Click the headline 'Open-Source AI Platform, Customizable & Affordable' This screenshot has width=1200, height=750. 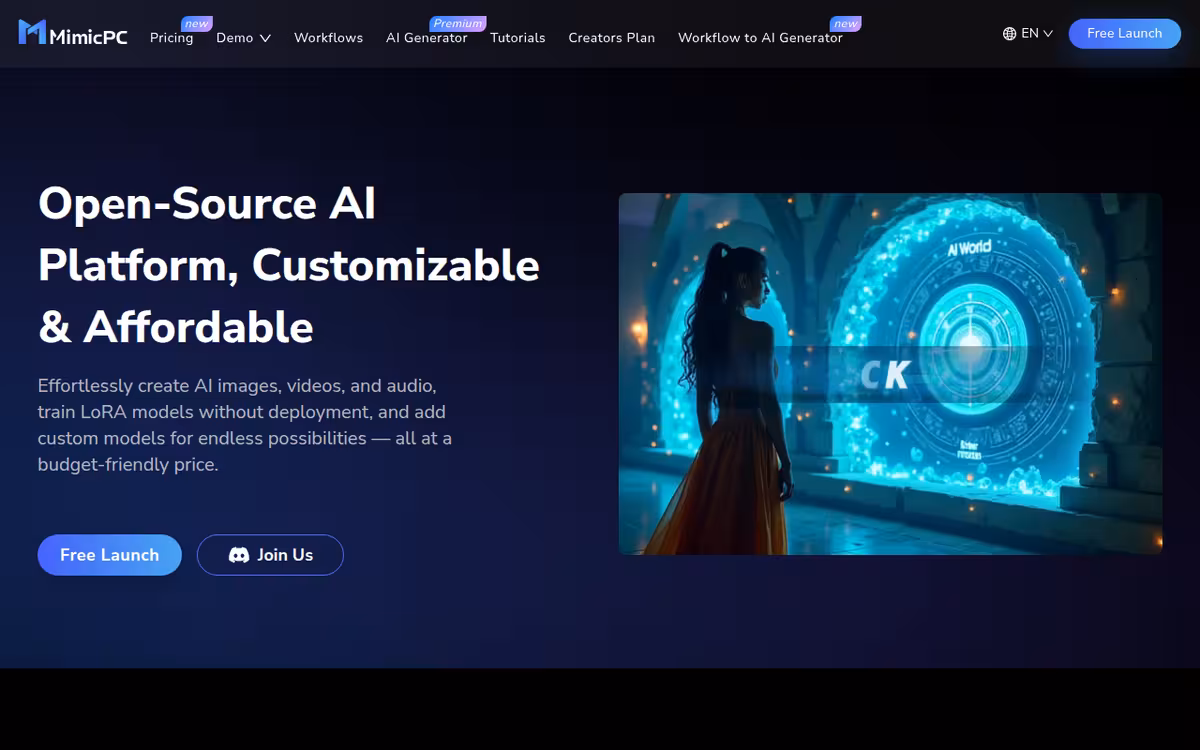(x=289, y=265)
